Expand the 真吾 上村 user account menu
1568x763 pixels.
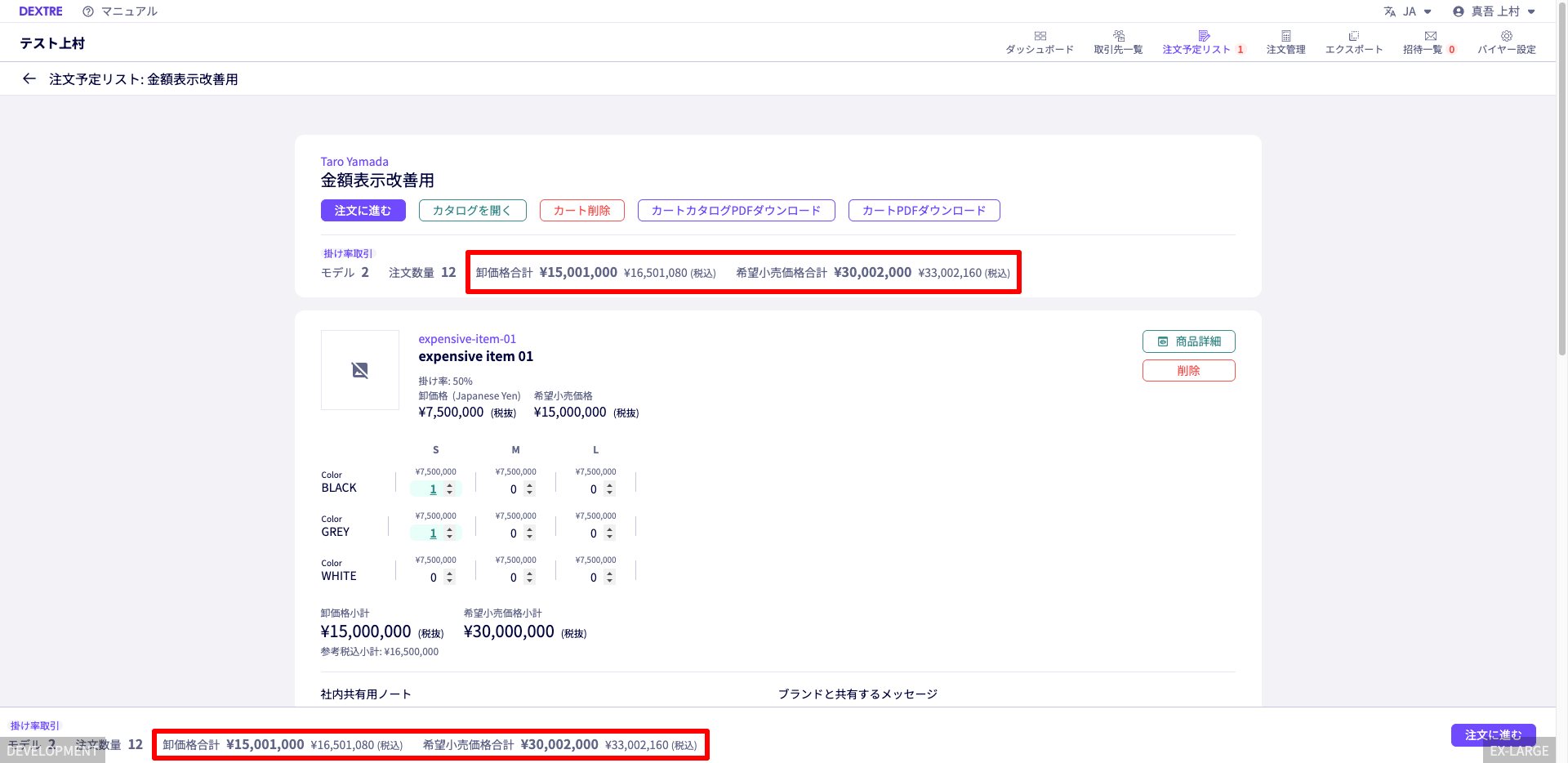1494,11
